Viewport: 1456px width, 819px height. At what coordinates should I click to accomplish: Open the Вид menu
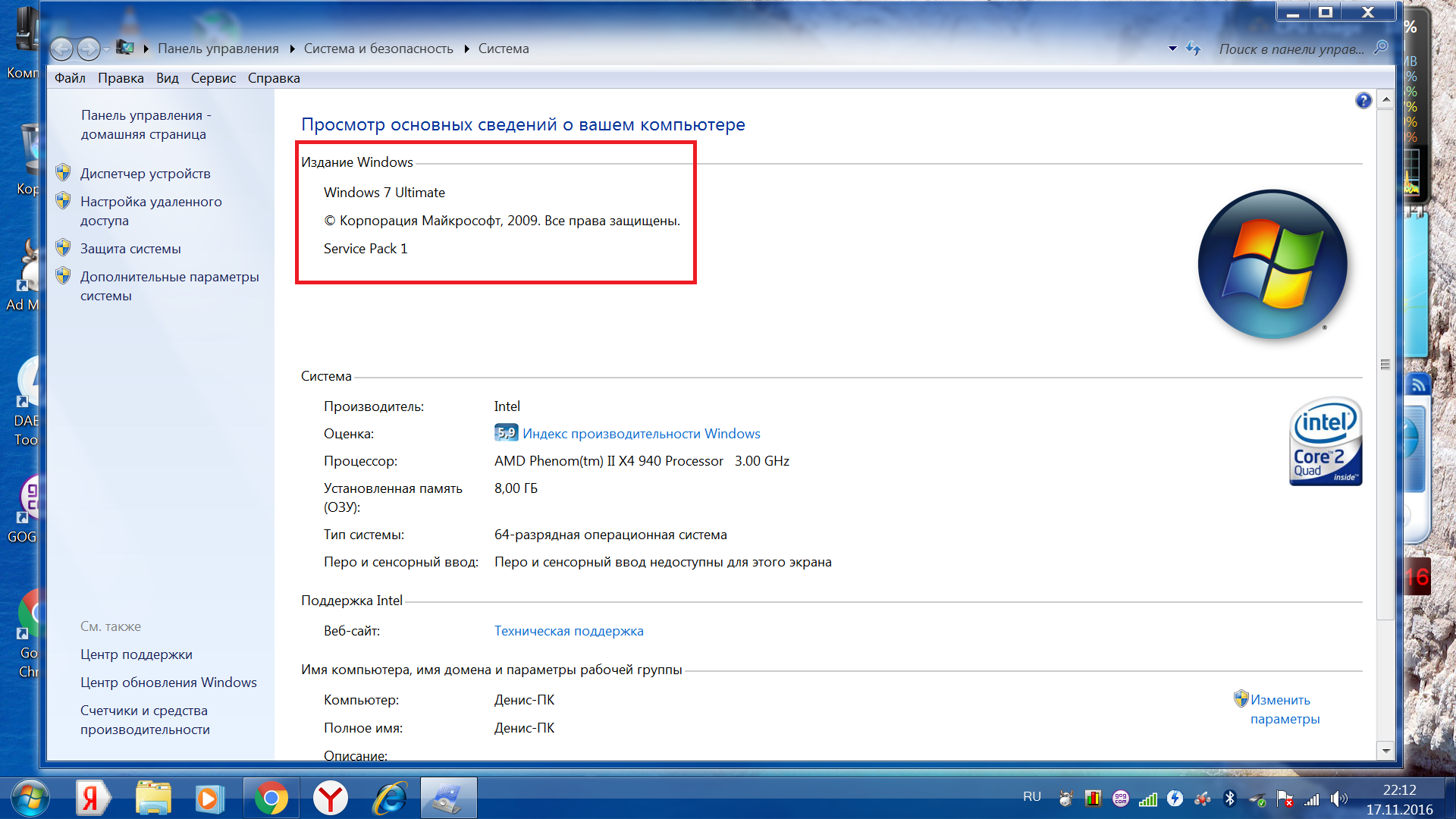[x=168, y=78]
